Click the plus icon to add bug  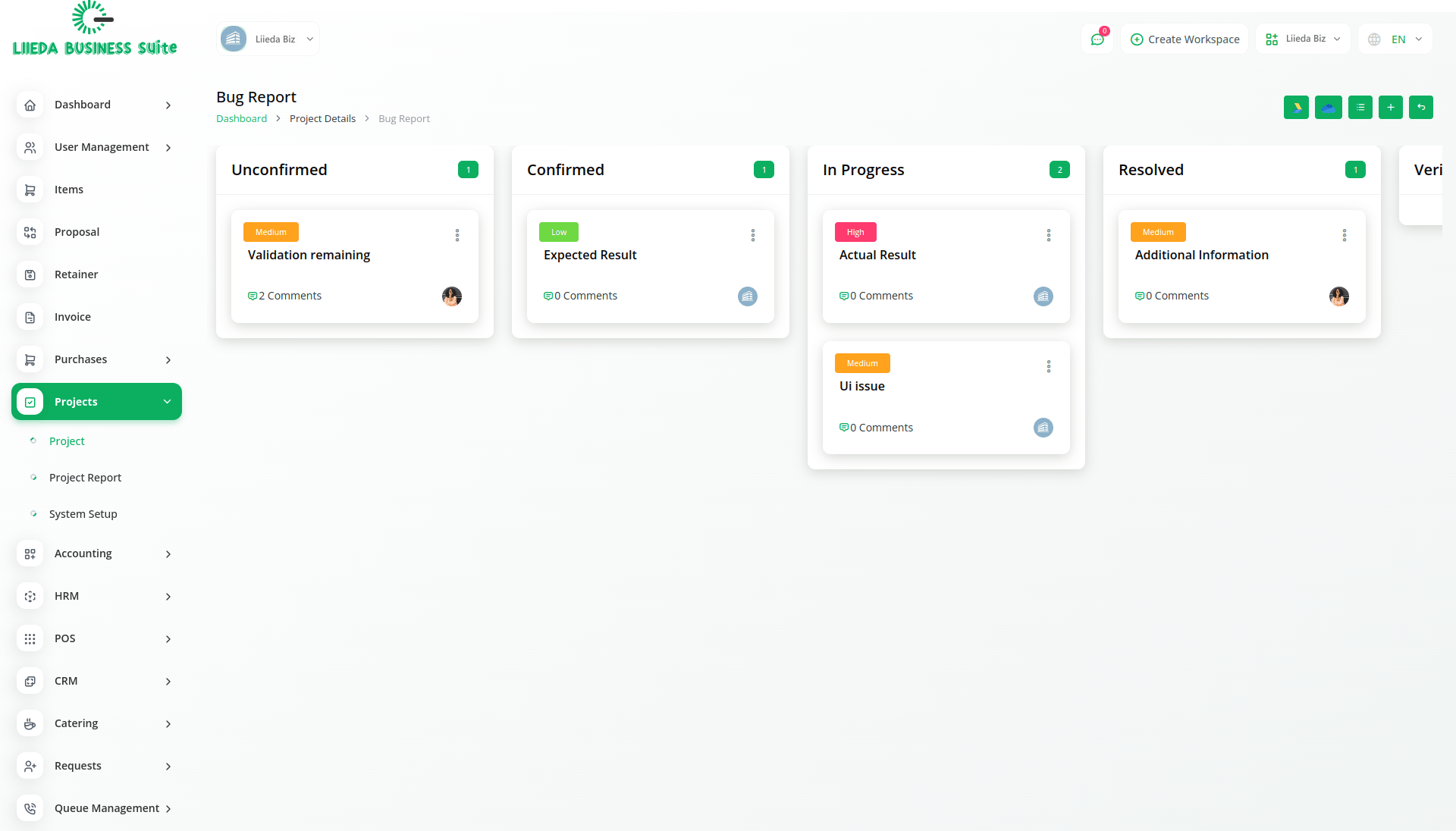(x=1390, y=108)
